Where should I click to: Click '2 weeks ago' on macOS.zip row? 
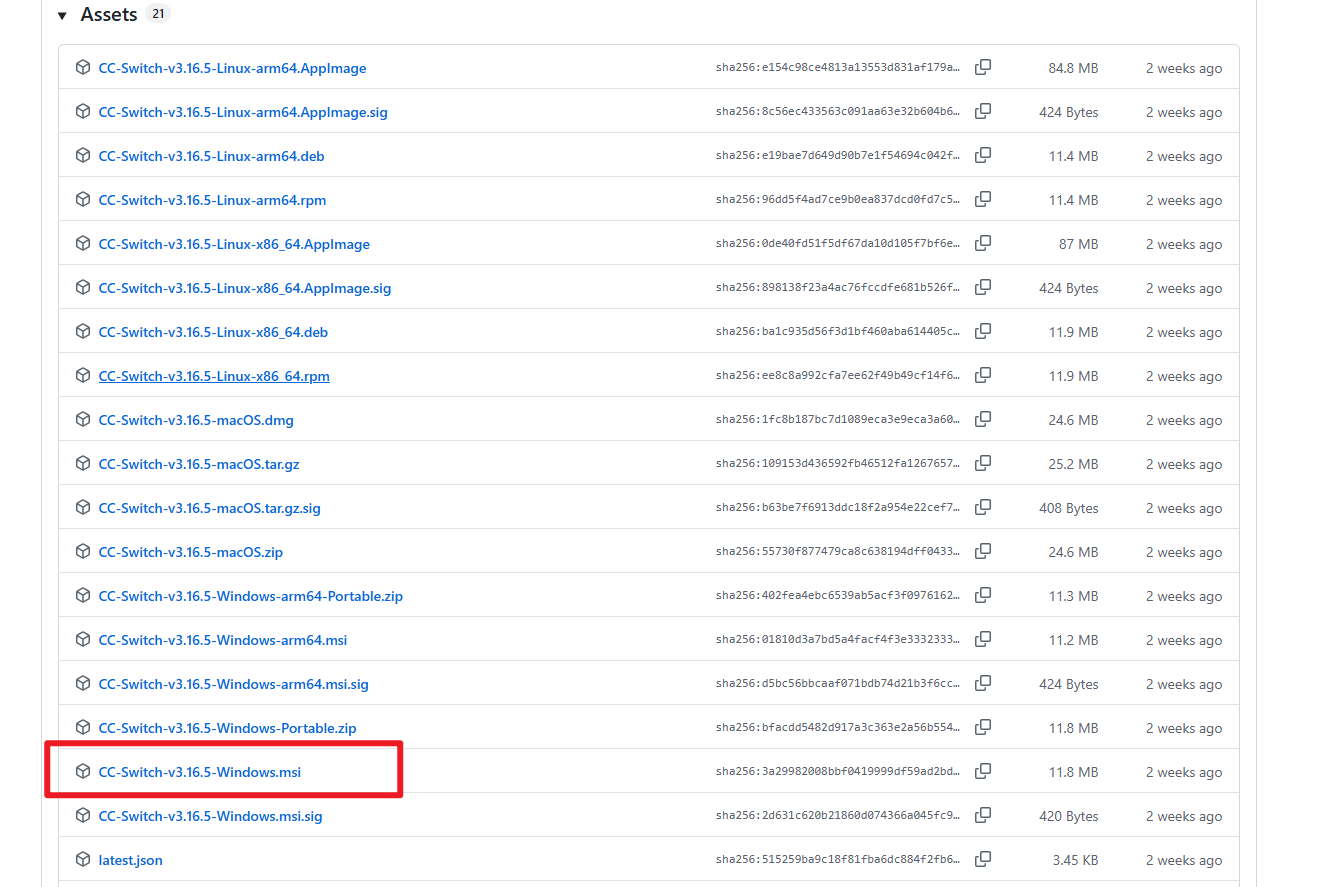point(1184,552)
